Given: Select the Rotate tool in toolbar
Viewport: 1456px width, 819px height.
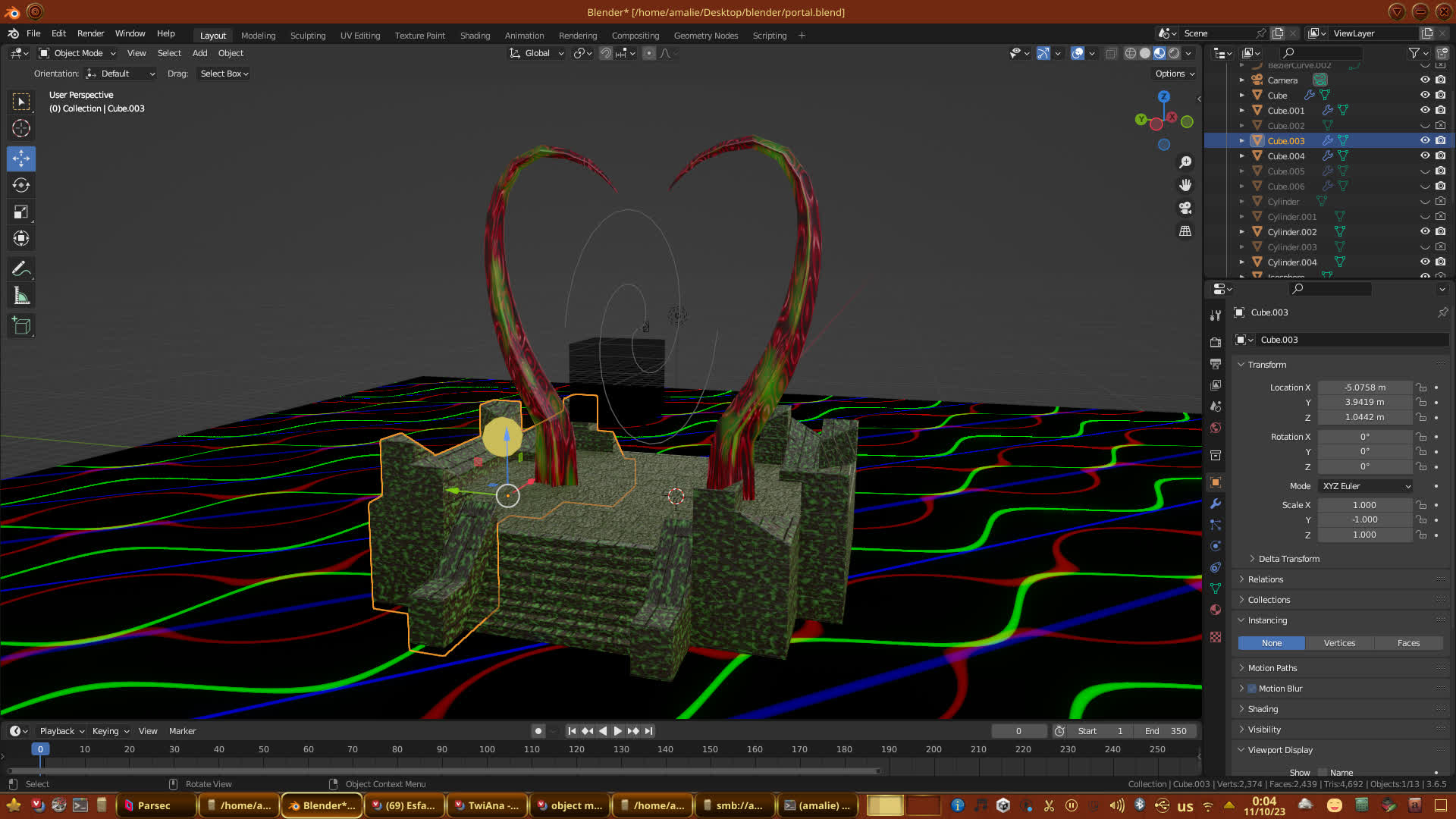Looking at the screenshot, I should [21, 186].
